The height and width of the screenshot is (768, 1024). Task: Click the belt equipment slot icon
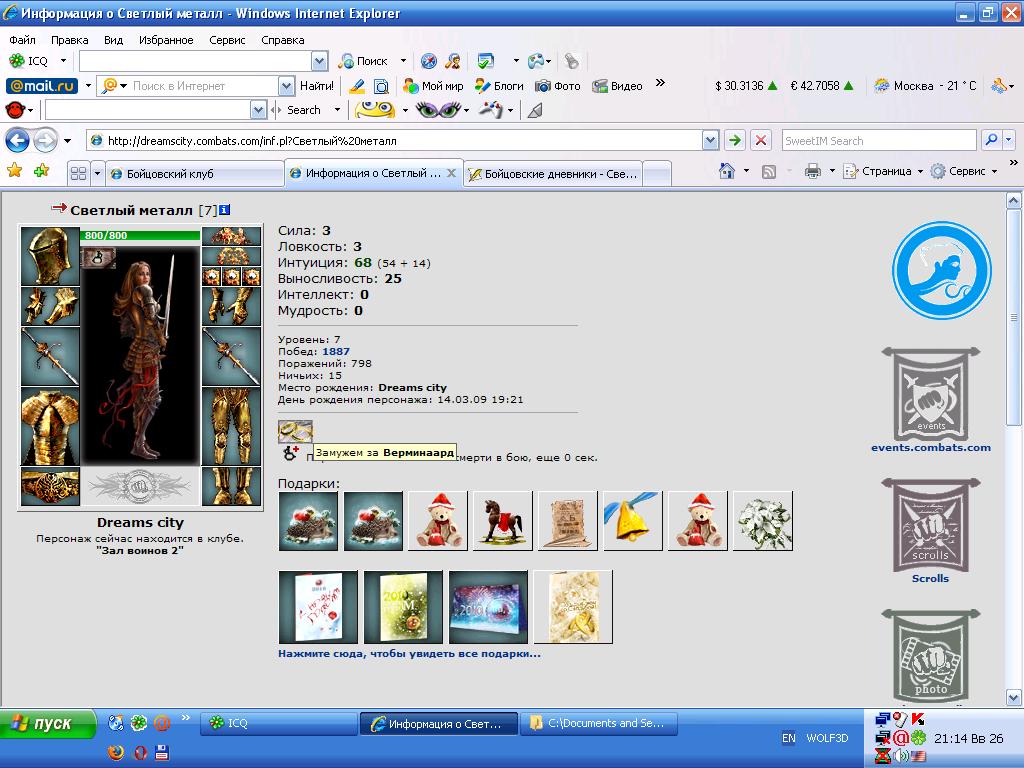tap(50, 487)
